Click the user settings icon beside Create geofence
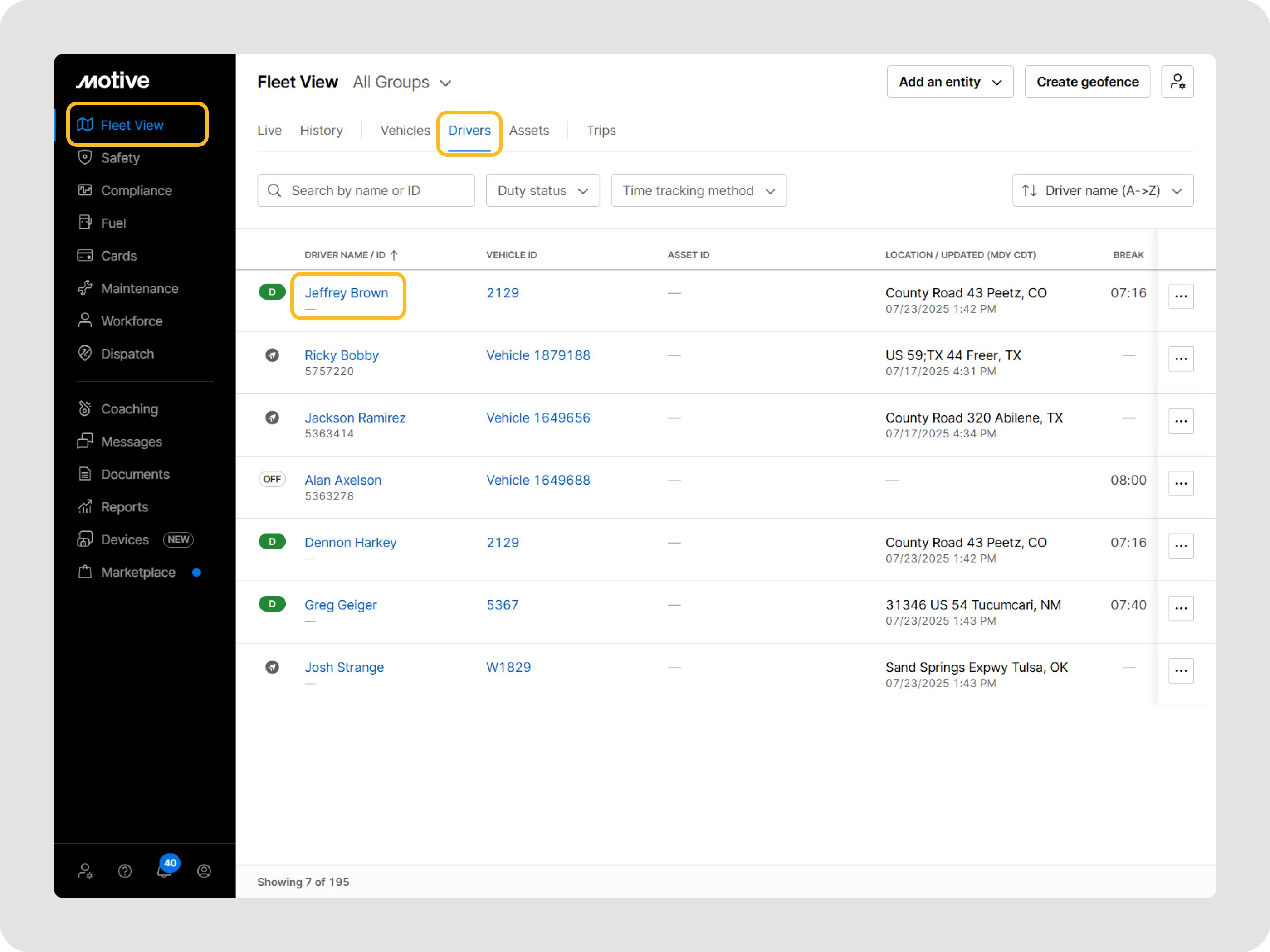The width and height of the screenshot is (1270, 952). pos(1177,82)
